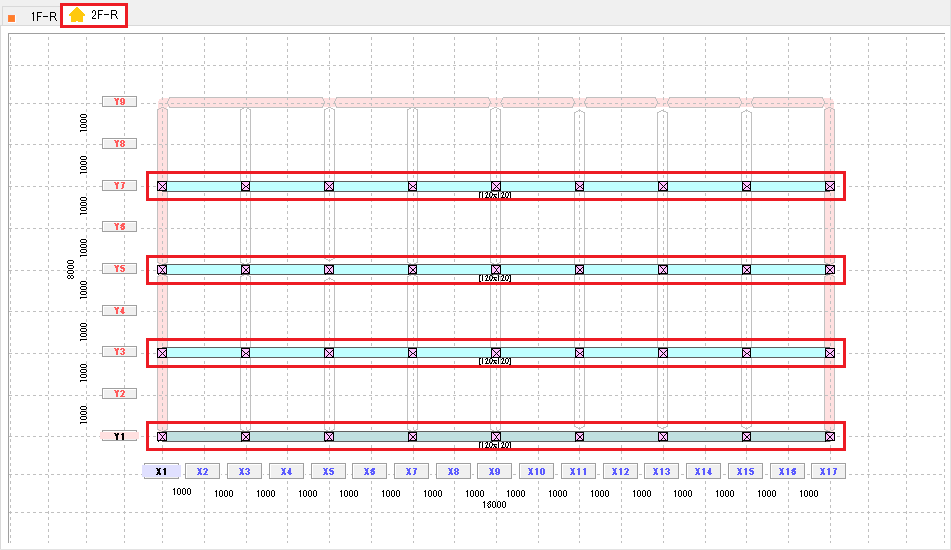This screenshot has height=550, width=951.
Task: Click the yellow house icon on 2F-R tab
Action: coord(77,15)
